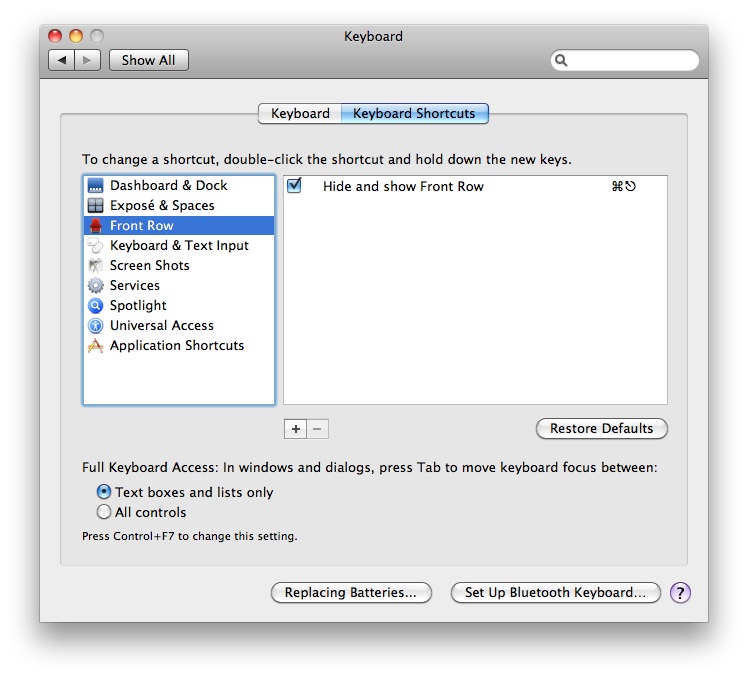Select the Spotlight category
748x677 pixels.
(x=179, y=305)
